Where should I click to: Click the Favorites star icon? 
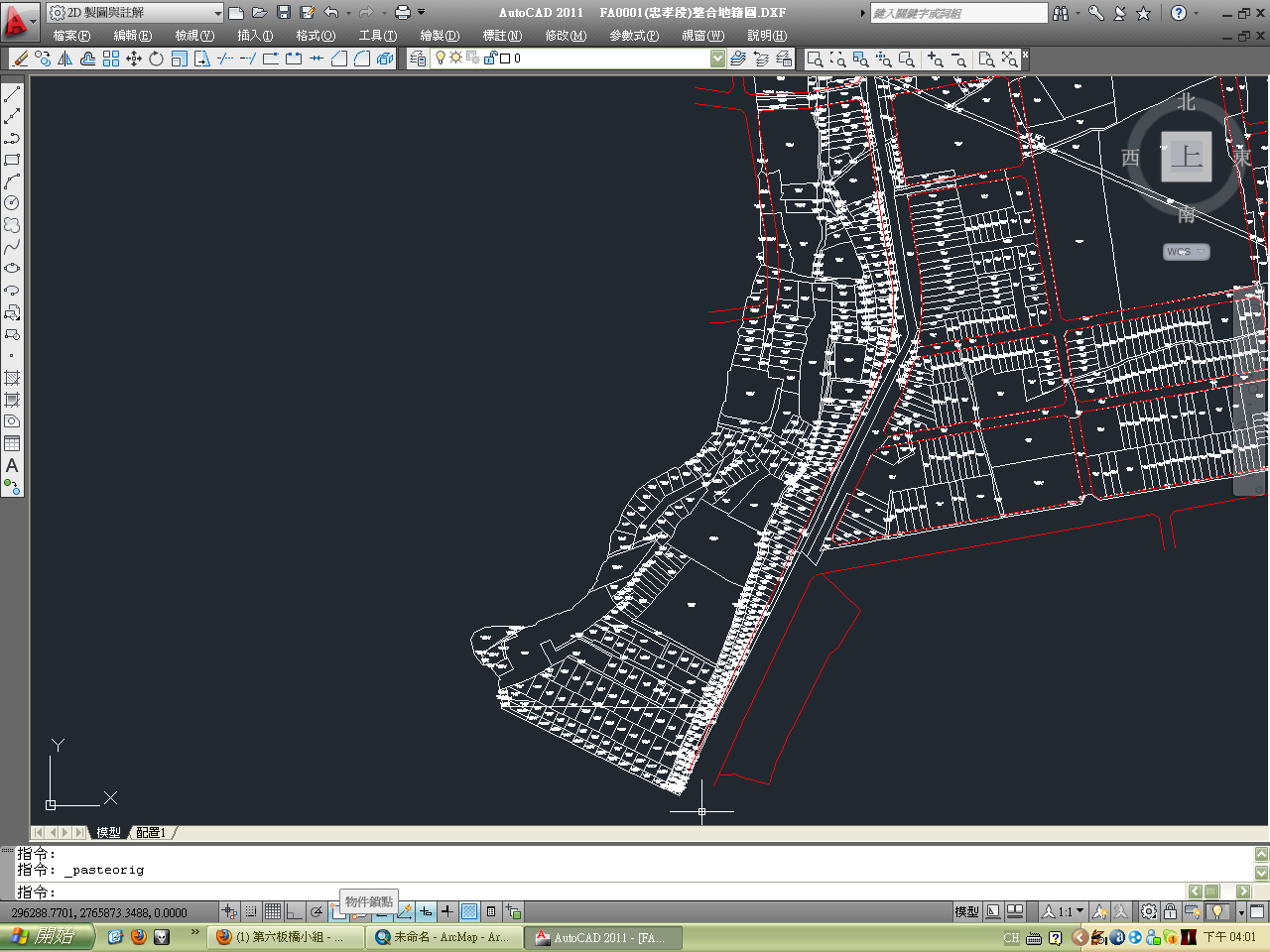[x=1143, y=13]
